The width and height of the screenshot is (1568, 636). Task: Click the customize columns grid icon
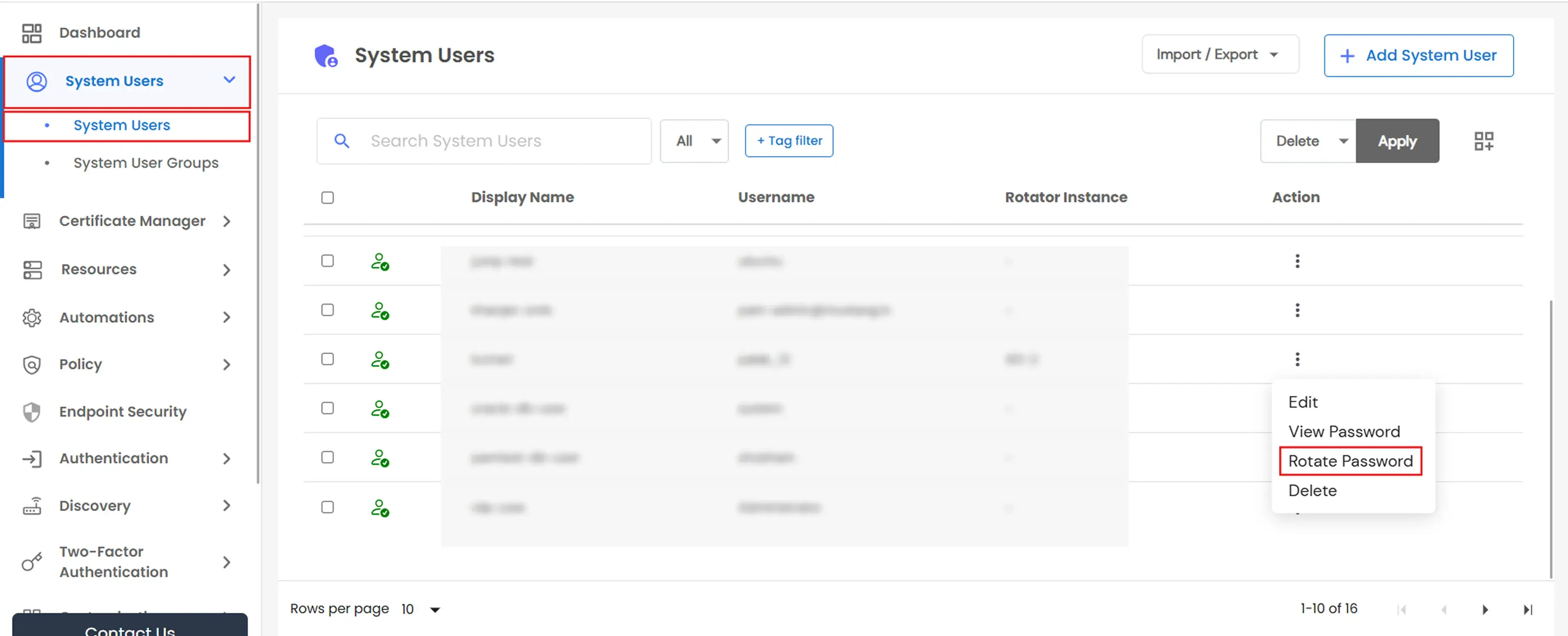1483,141
